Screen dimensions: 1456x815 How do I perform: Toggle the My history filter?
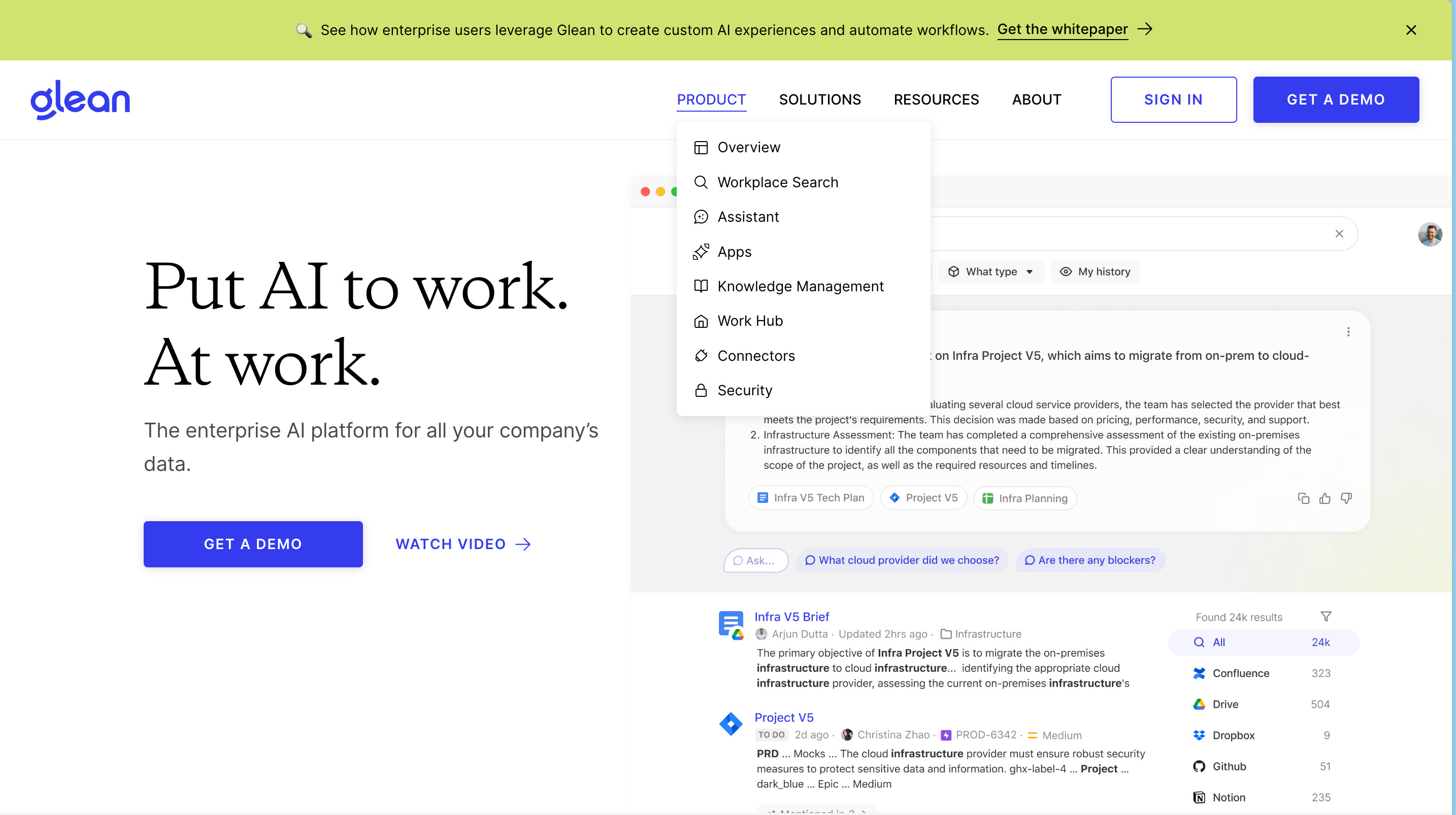[x=1095, y=272]
